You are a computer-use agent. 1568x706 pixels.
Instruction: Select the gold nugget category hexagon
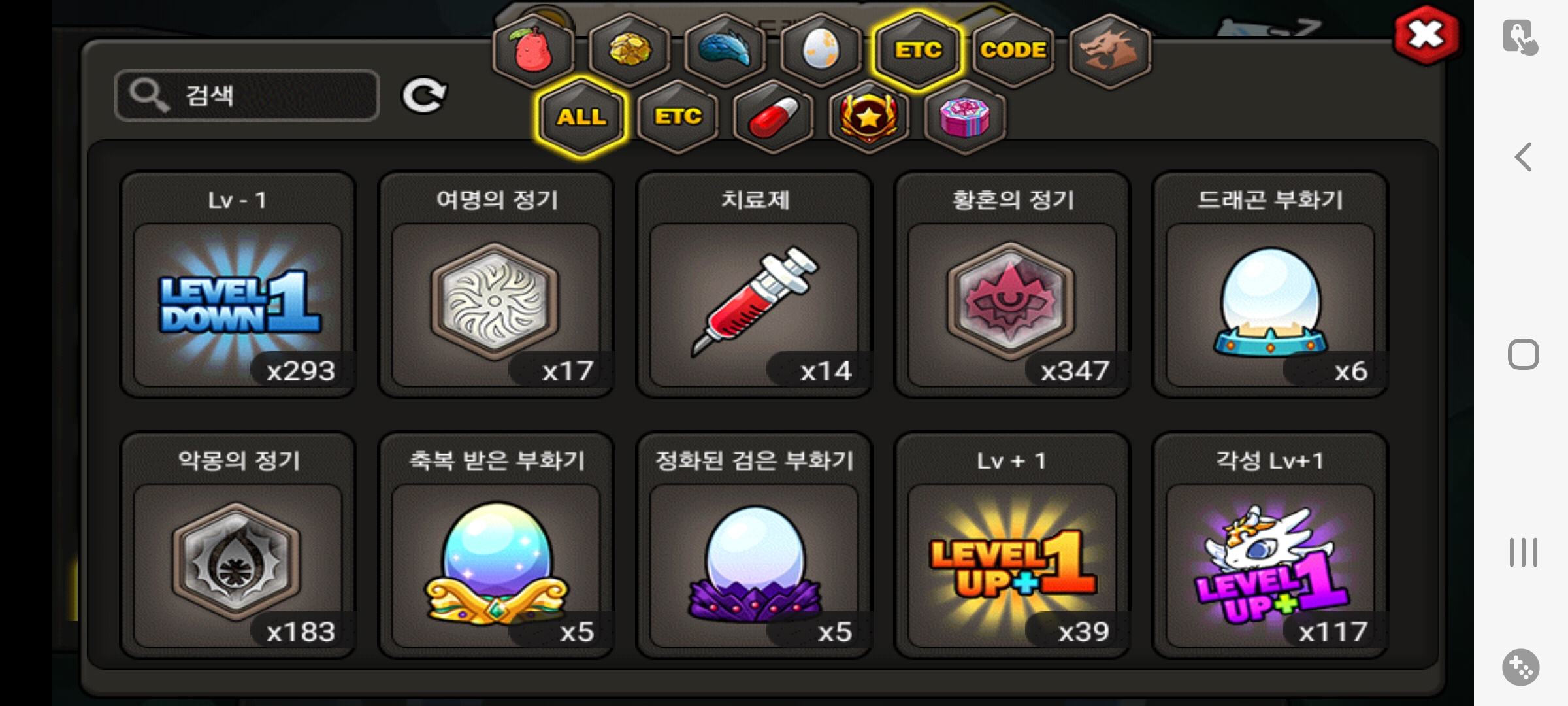point(629,50)
